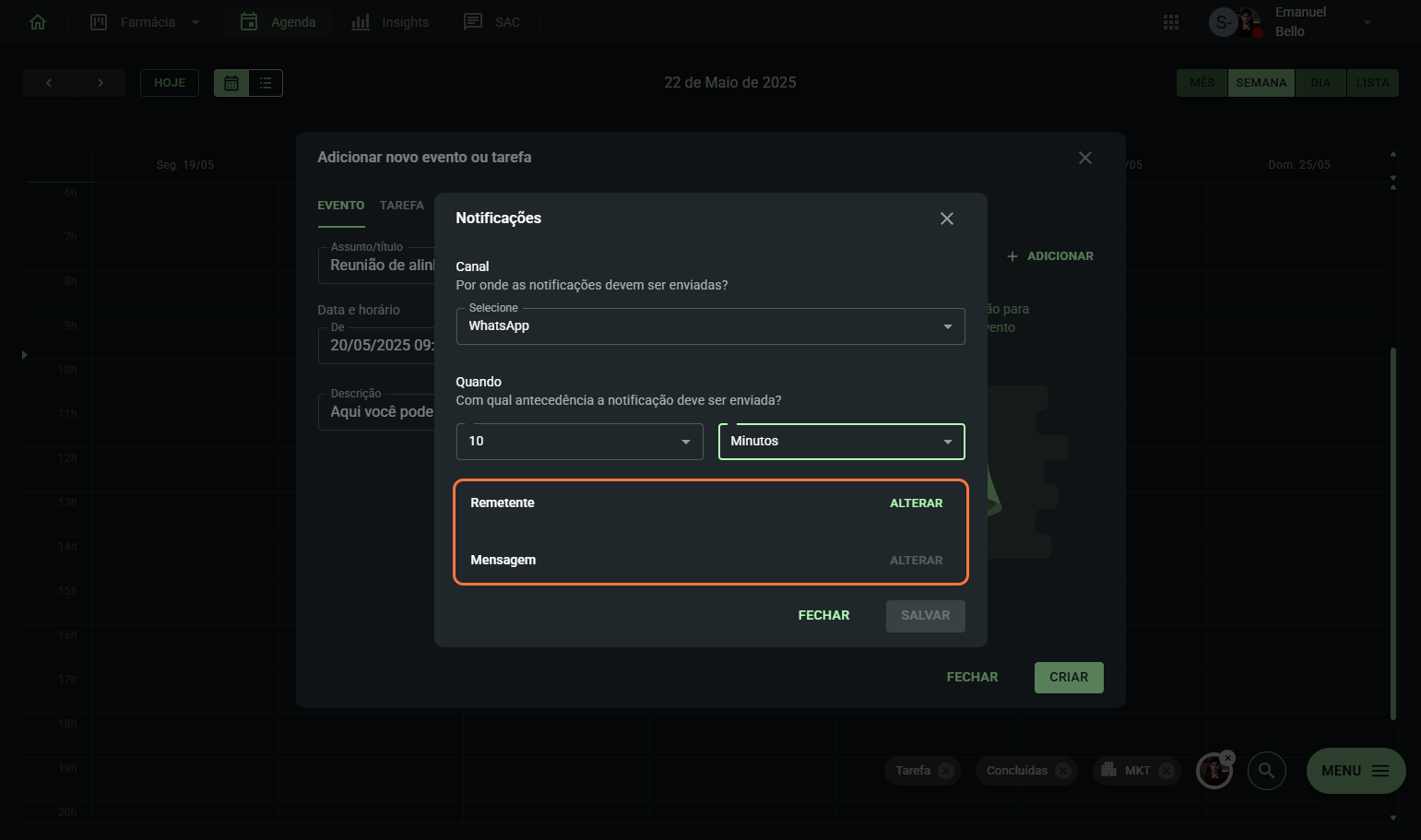Remove the MKT filter chip
The height and width of the screenshot is (840, 1421).
1166,771
